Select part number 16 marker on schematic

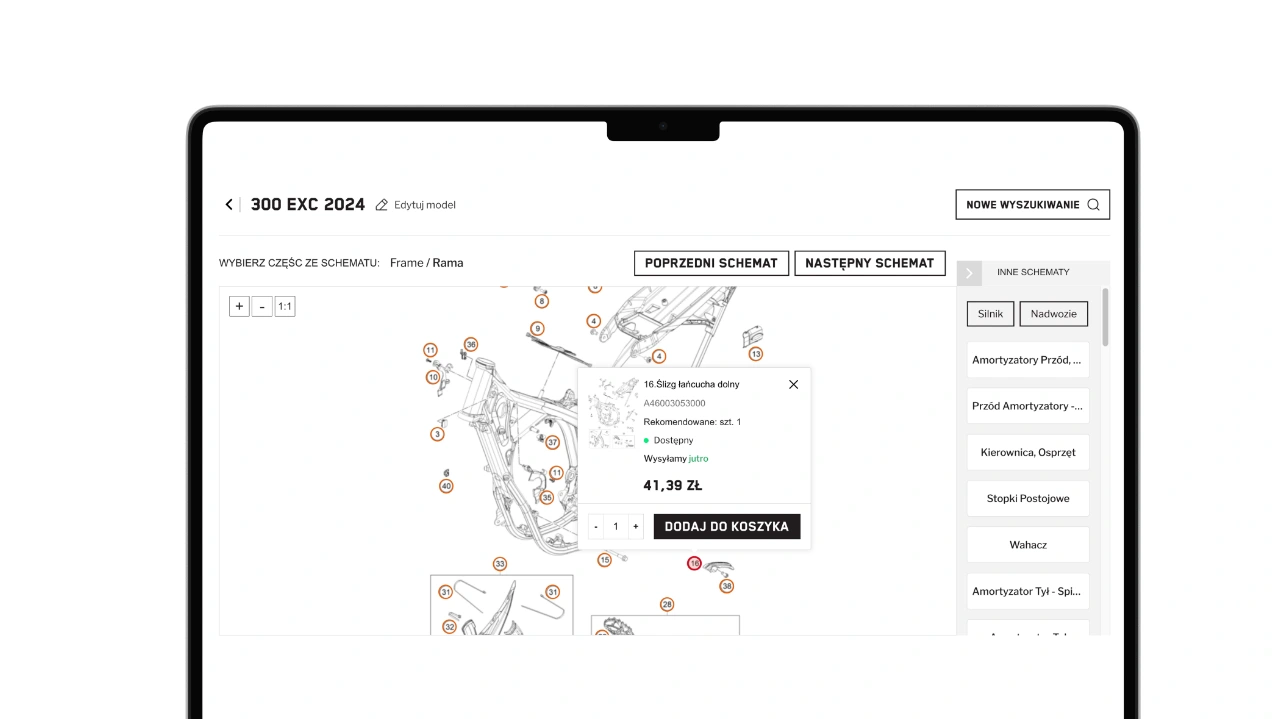coord(694,564)
